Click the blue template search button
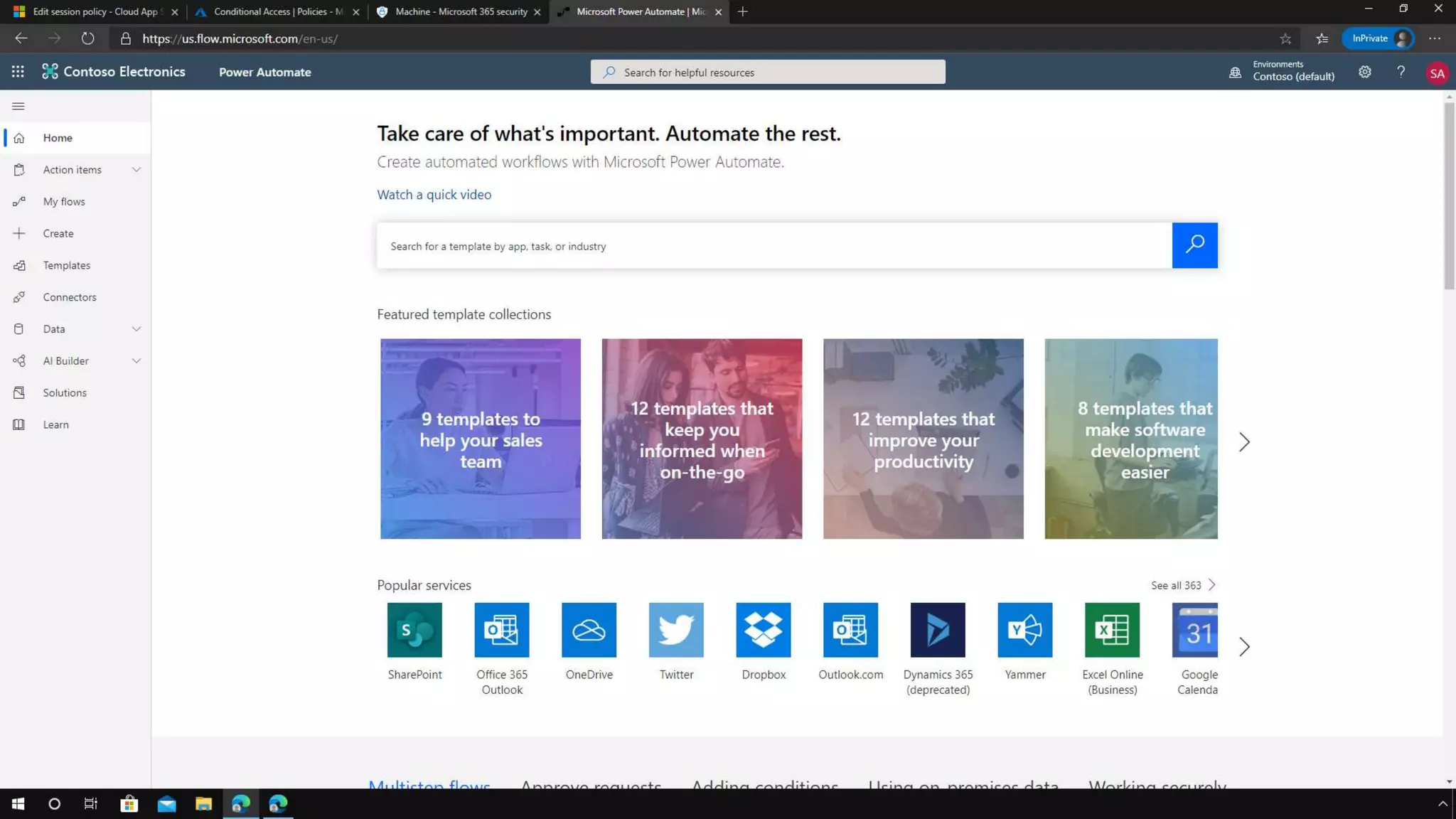 click(1194, 245)
